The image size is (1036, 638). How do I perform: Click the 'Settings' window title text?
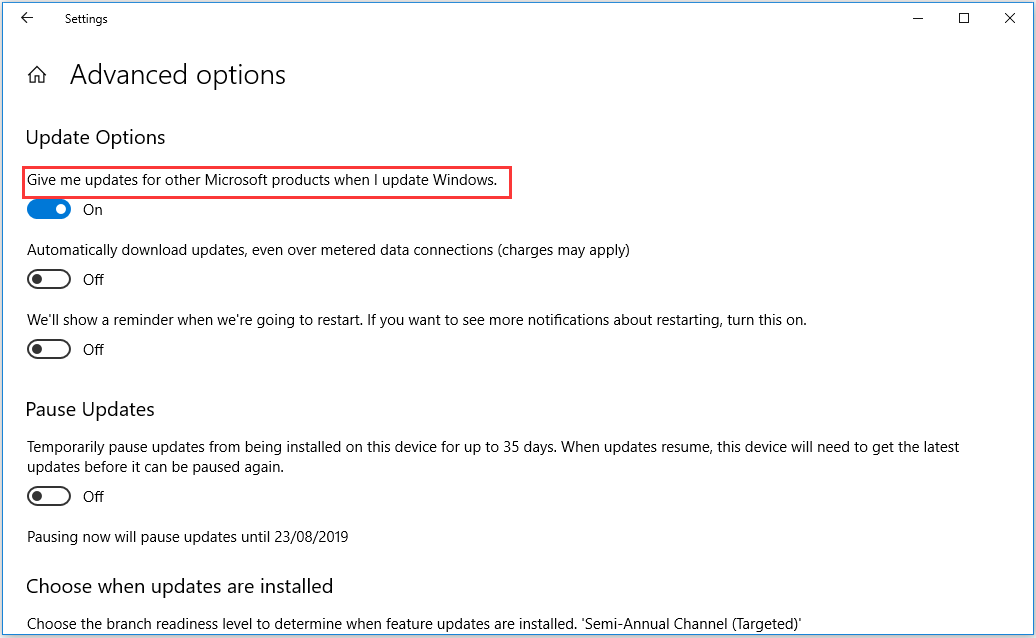click(86, 19)
